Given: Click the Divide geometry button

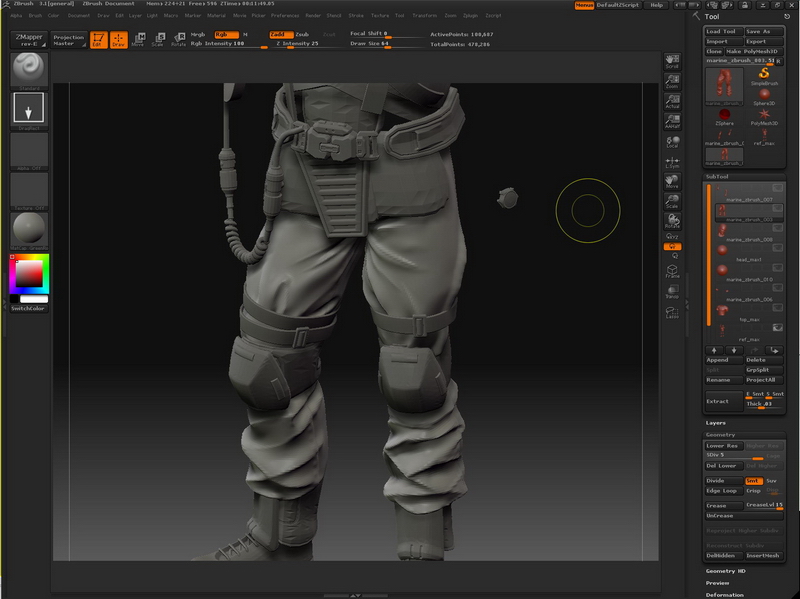Looking at the screenshot, I should (x=724, y=481).
